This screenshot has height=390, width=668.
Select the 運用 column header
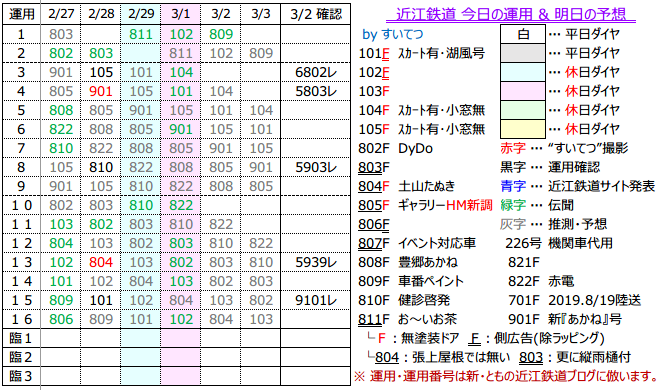21,14
